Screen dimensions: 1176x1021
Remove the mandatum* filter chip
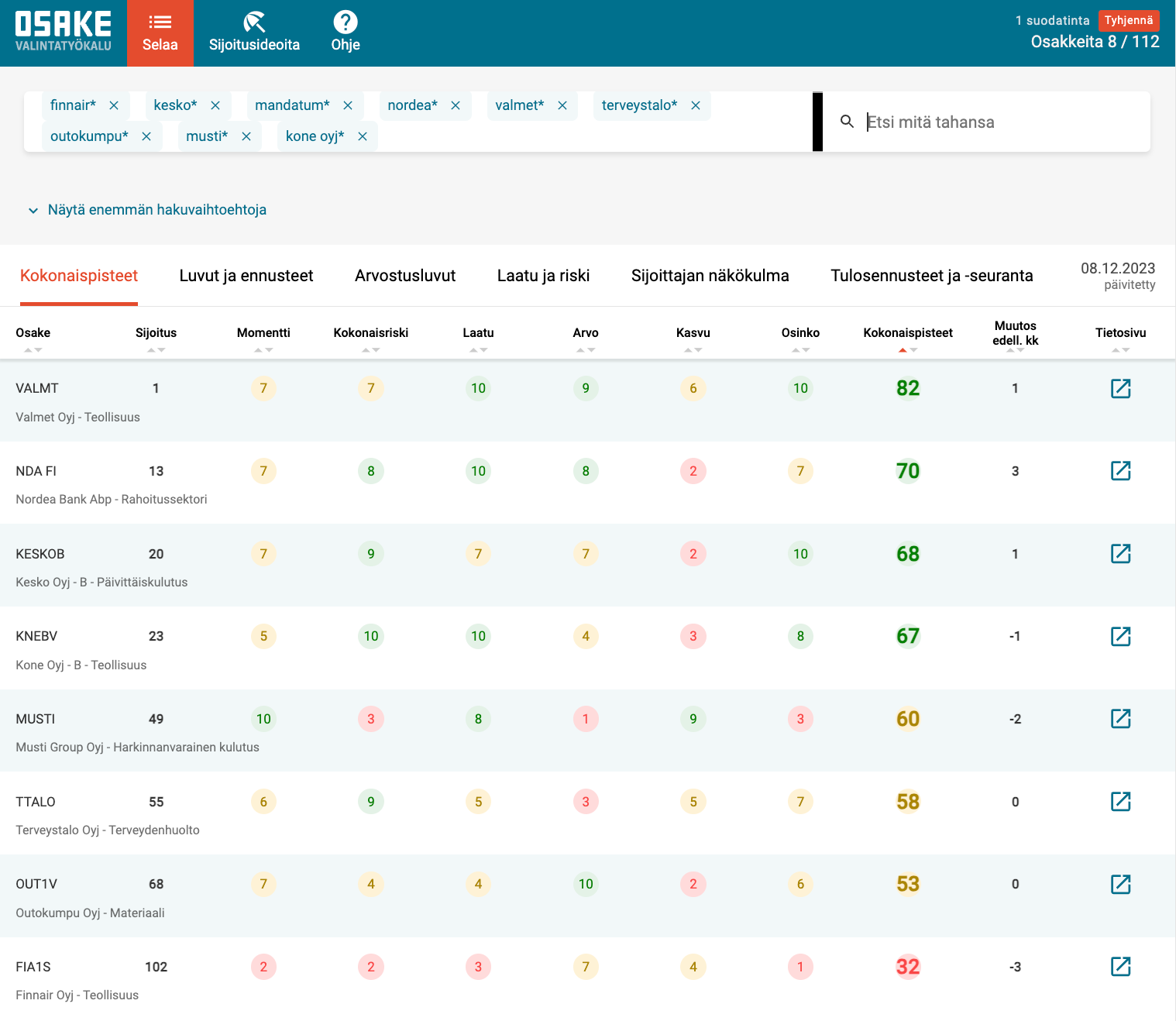(x=348, y=105)
